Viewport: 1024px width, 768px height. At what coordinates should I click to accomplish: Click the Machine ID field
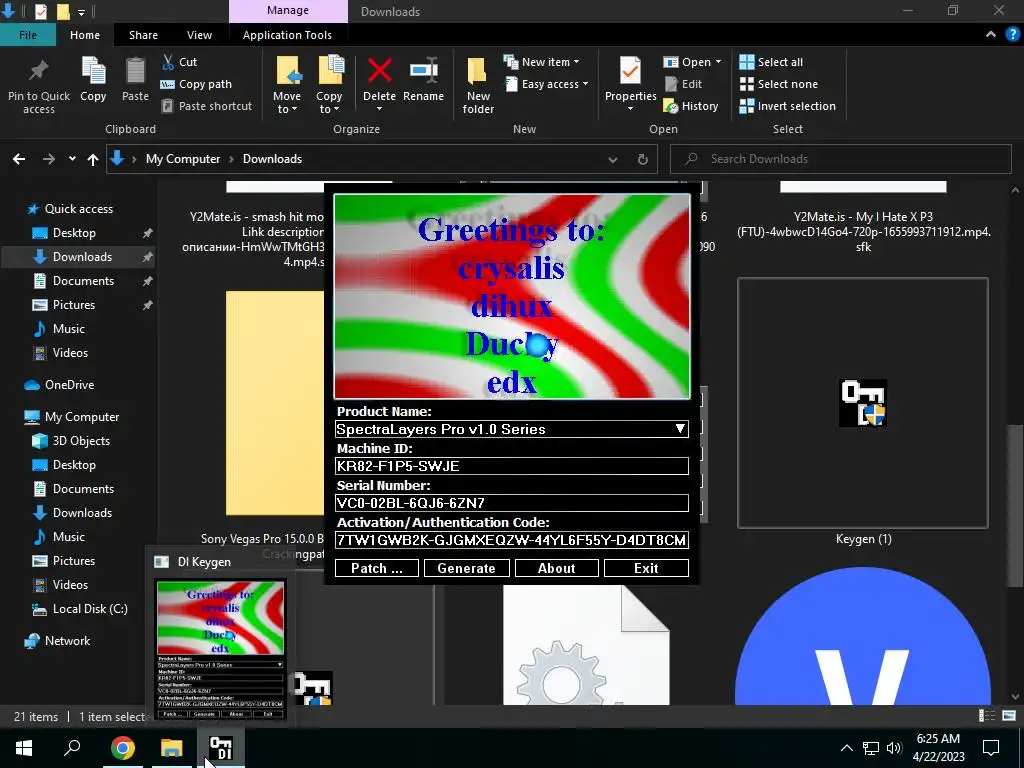[x=511, y=466]
